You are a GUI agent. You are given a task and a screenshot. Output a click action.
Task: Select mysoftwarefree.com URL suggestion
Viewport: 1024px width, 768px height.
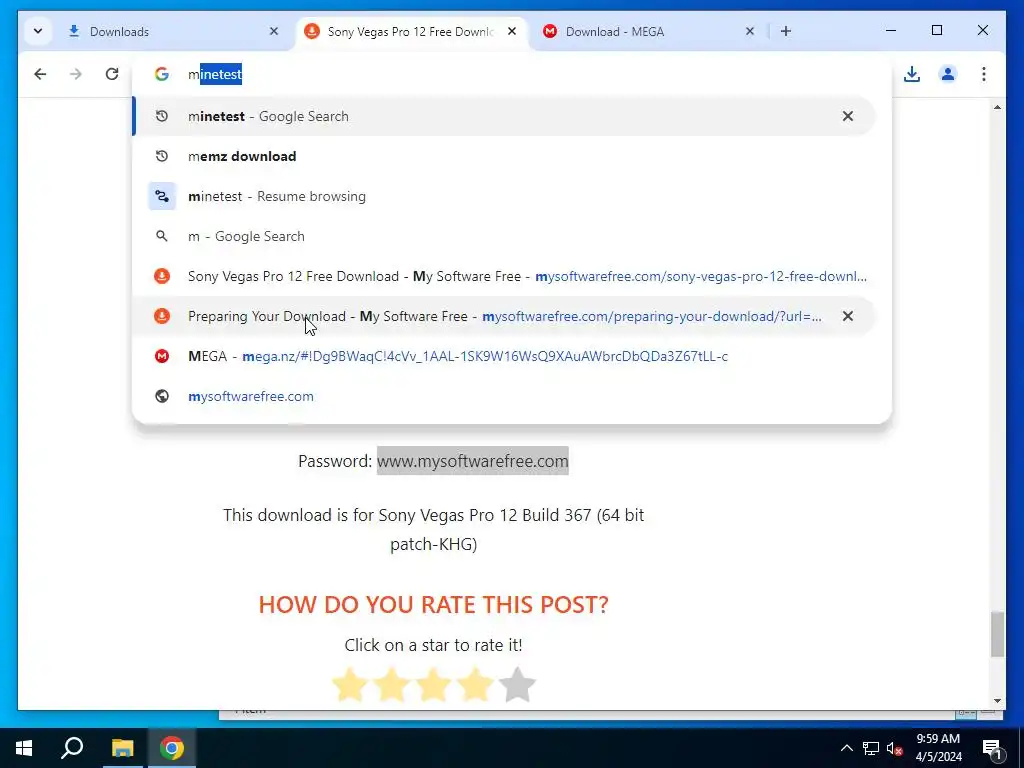[x=503, y=396]
